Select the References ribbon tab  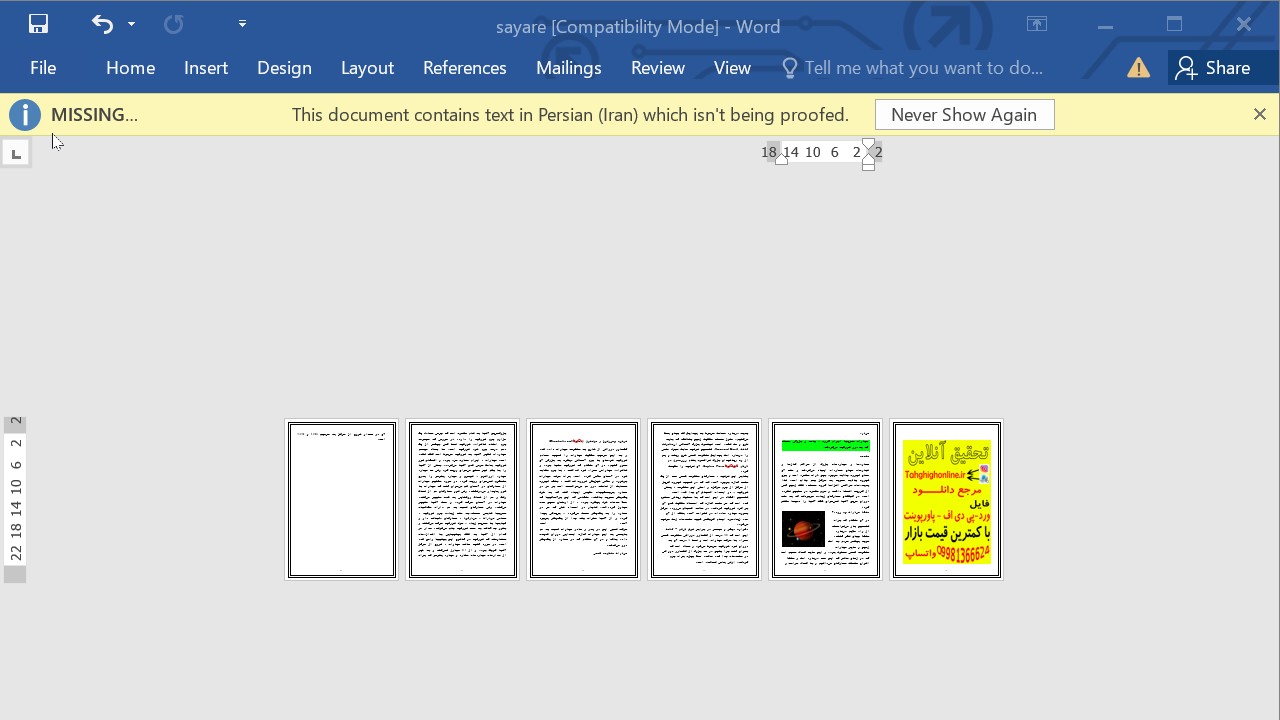[464, 68]
